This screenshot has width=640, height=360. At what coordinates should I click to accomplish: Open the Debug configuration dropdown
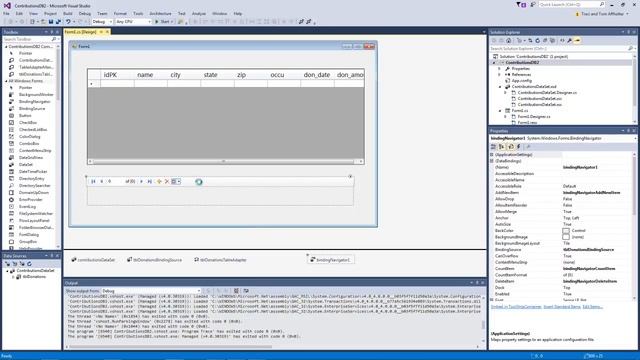pyautogui.click(x=102, y=22)
